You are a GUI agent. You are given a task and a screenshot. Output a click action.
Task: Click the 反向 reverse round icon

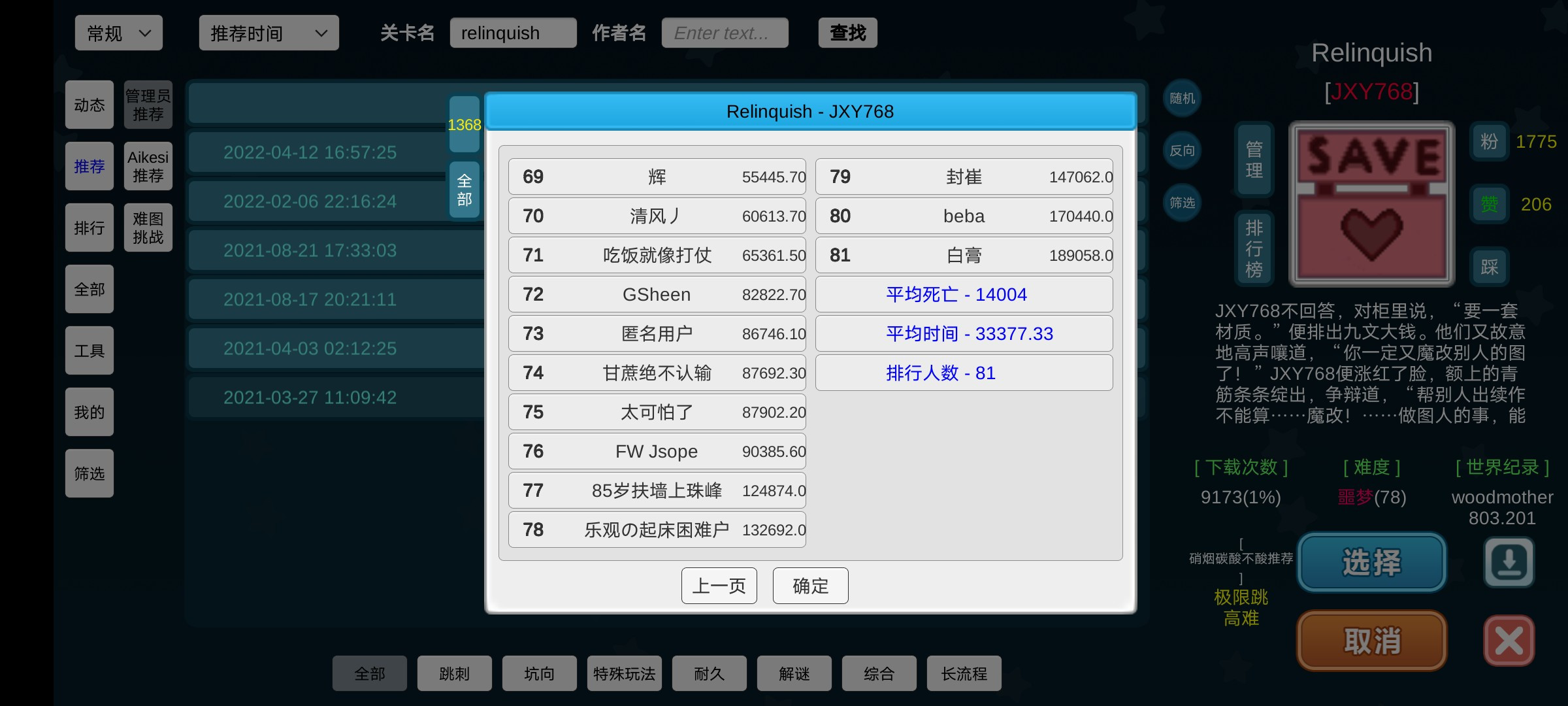point(1182,150)
